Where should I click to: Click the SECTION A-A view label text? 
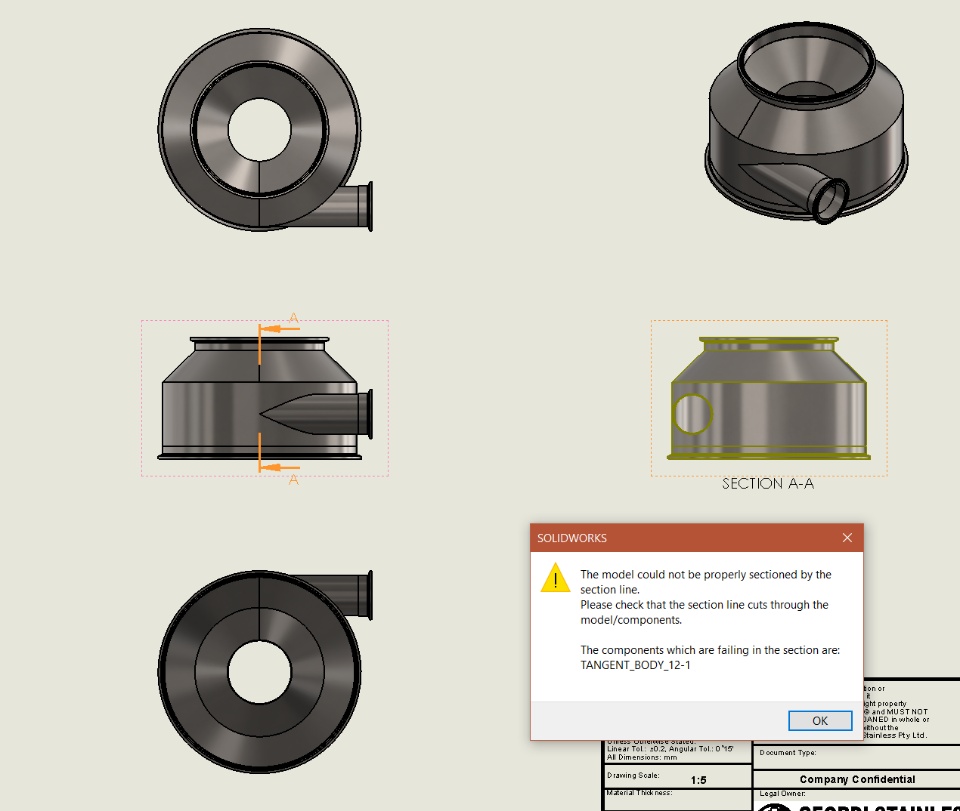click(768, 484)
